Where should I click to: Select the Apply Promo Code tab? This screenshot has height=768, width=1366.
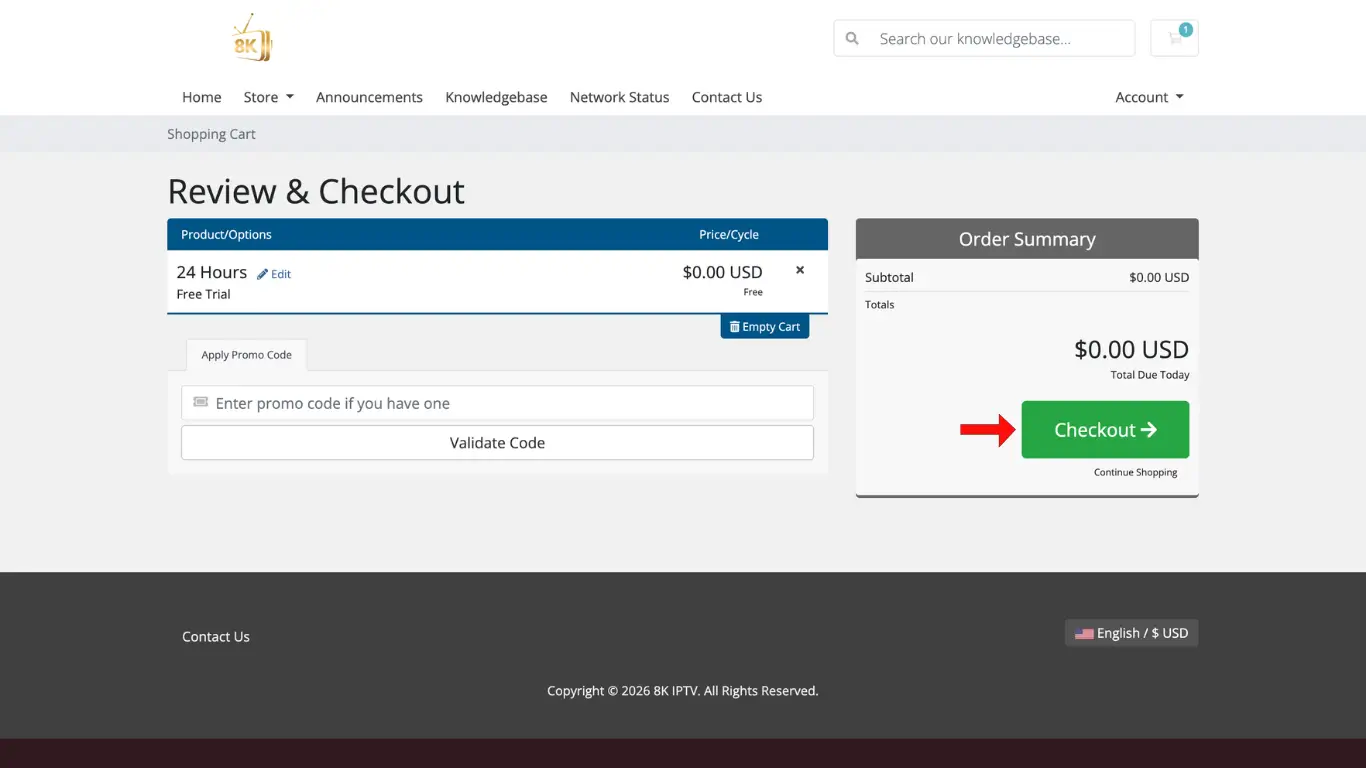pos(246,355)
